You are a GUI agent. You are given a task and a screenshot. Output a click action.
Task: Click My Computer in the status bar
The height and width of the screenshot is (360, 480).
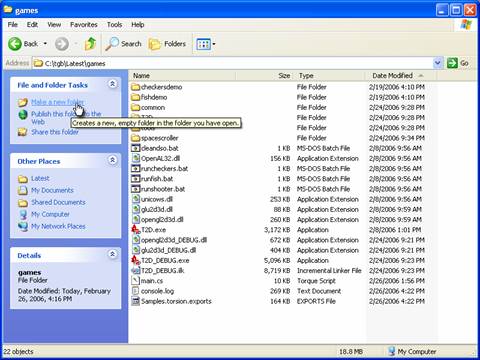coord(412,351)
